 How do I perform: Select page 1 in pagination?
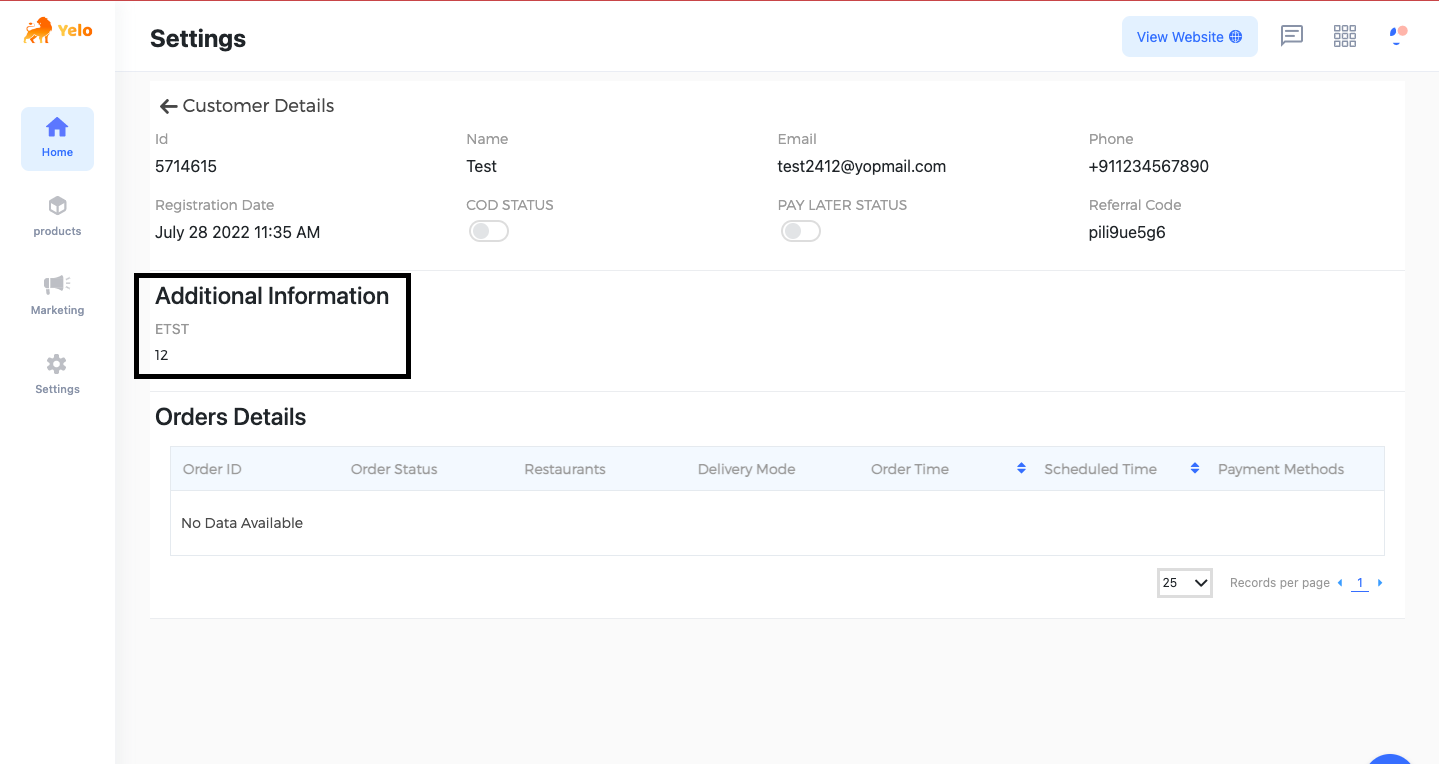coord(1360,583)
